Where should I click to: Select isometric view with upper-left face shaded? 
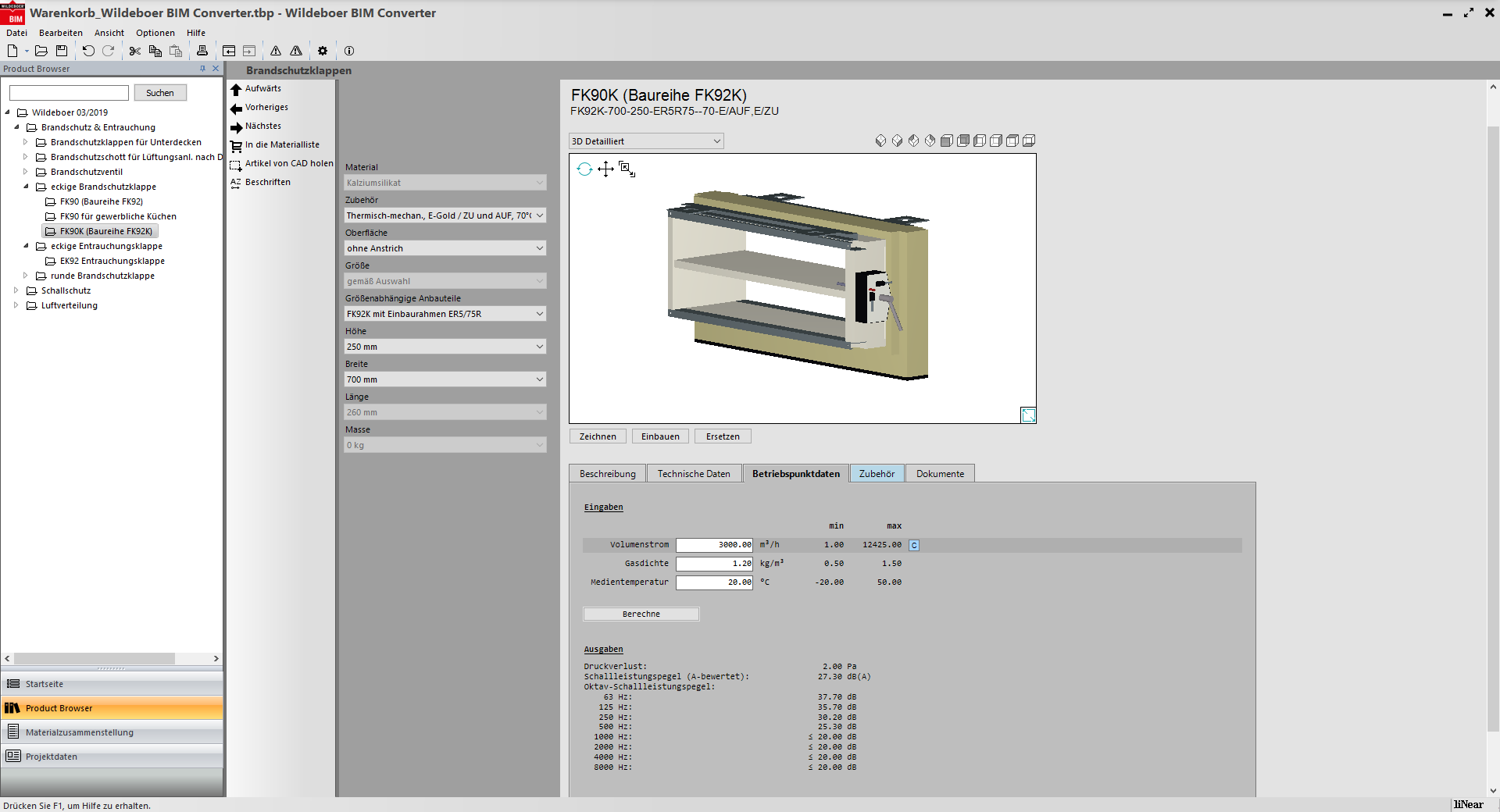click(x=914, y=141)
